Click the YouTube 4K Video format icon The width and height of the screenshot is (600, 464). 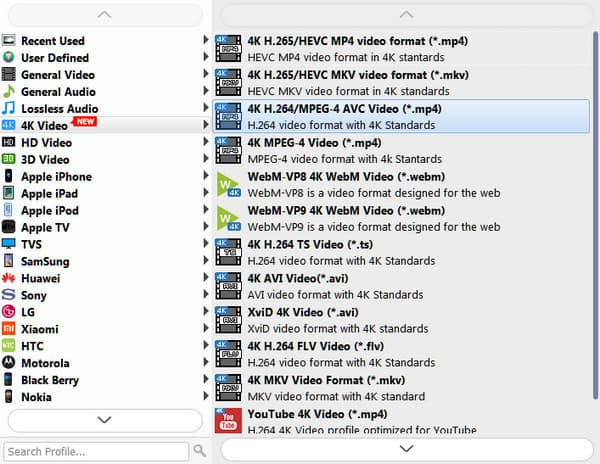(228, 420)
